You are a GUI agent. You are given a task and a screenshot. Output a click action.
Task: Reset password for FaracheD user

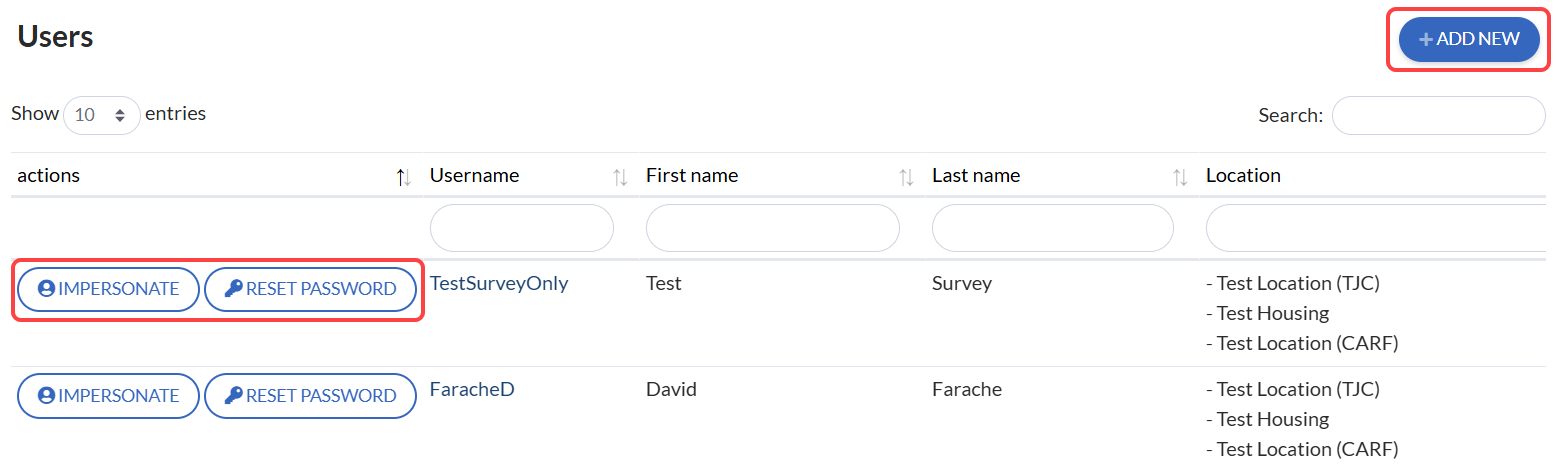[x=310, y=396]
